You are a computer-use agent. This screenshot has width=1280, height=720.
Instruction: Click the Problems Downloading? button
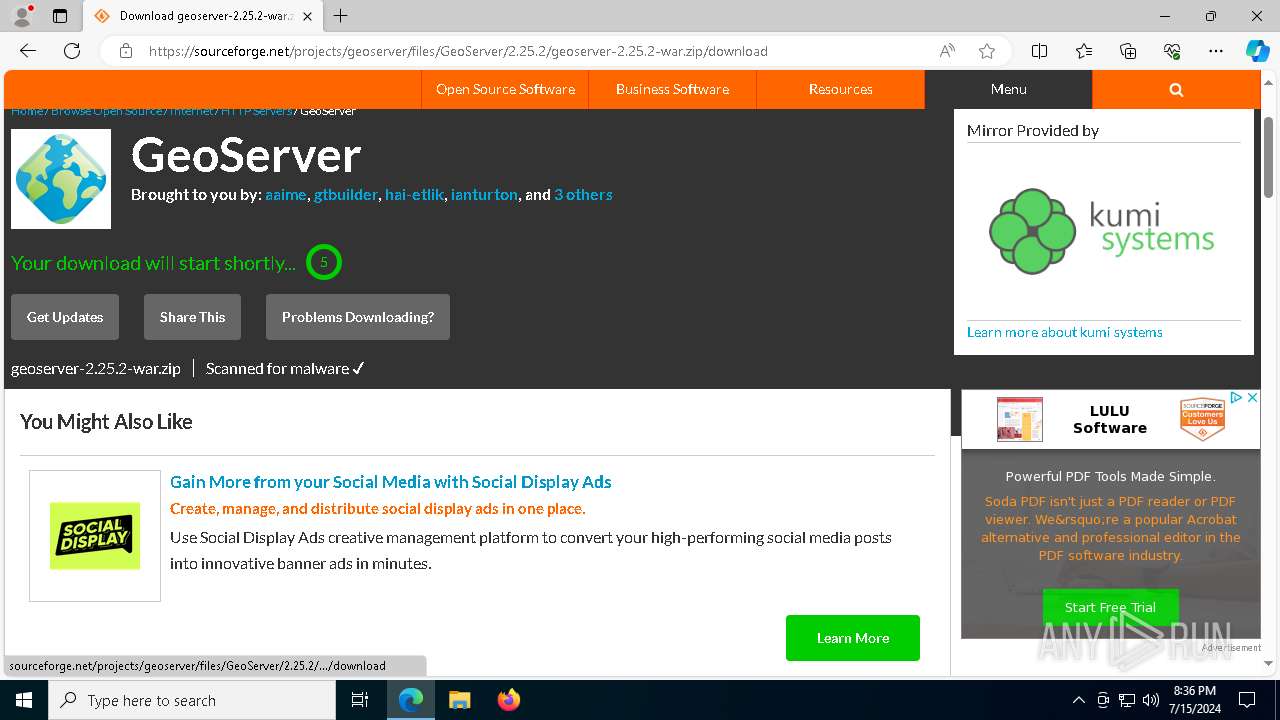pos(358,317)
